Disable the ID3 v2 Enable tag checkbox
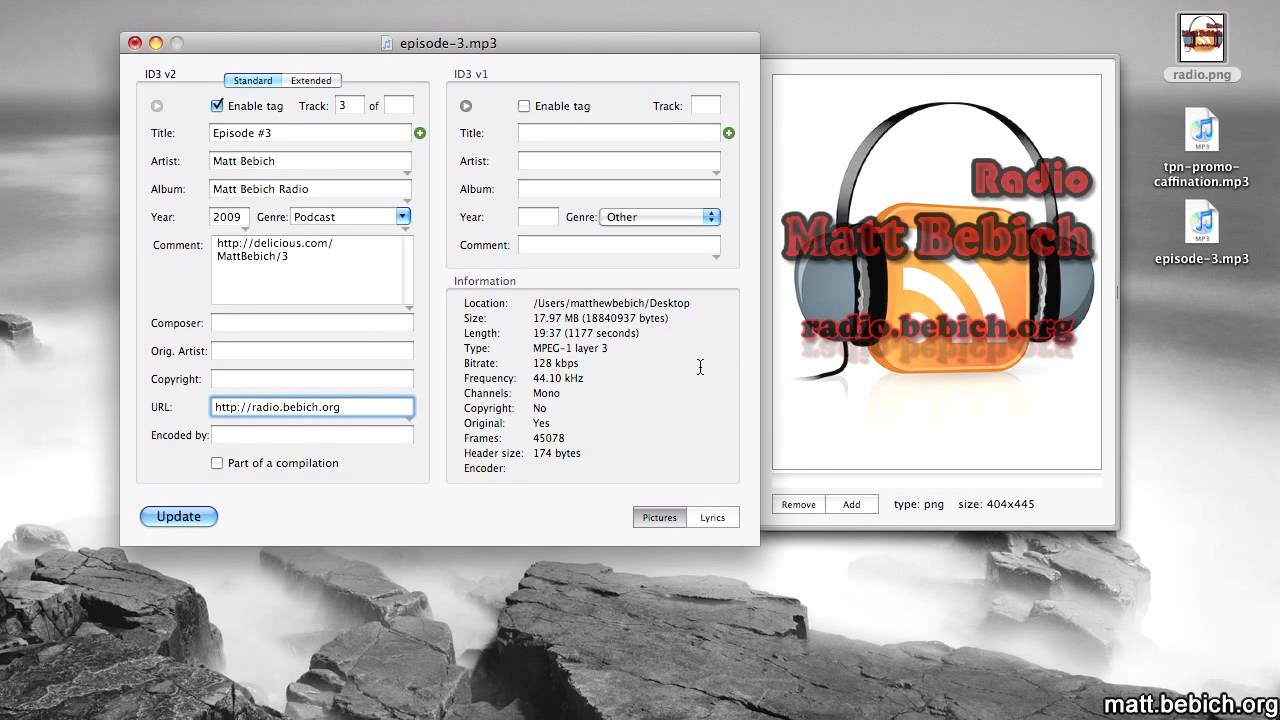The image size is (1280, 720). pos(217,105)
